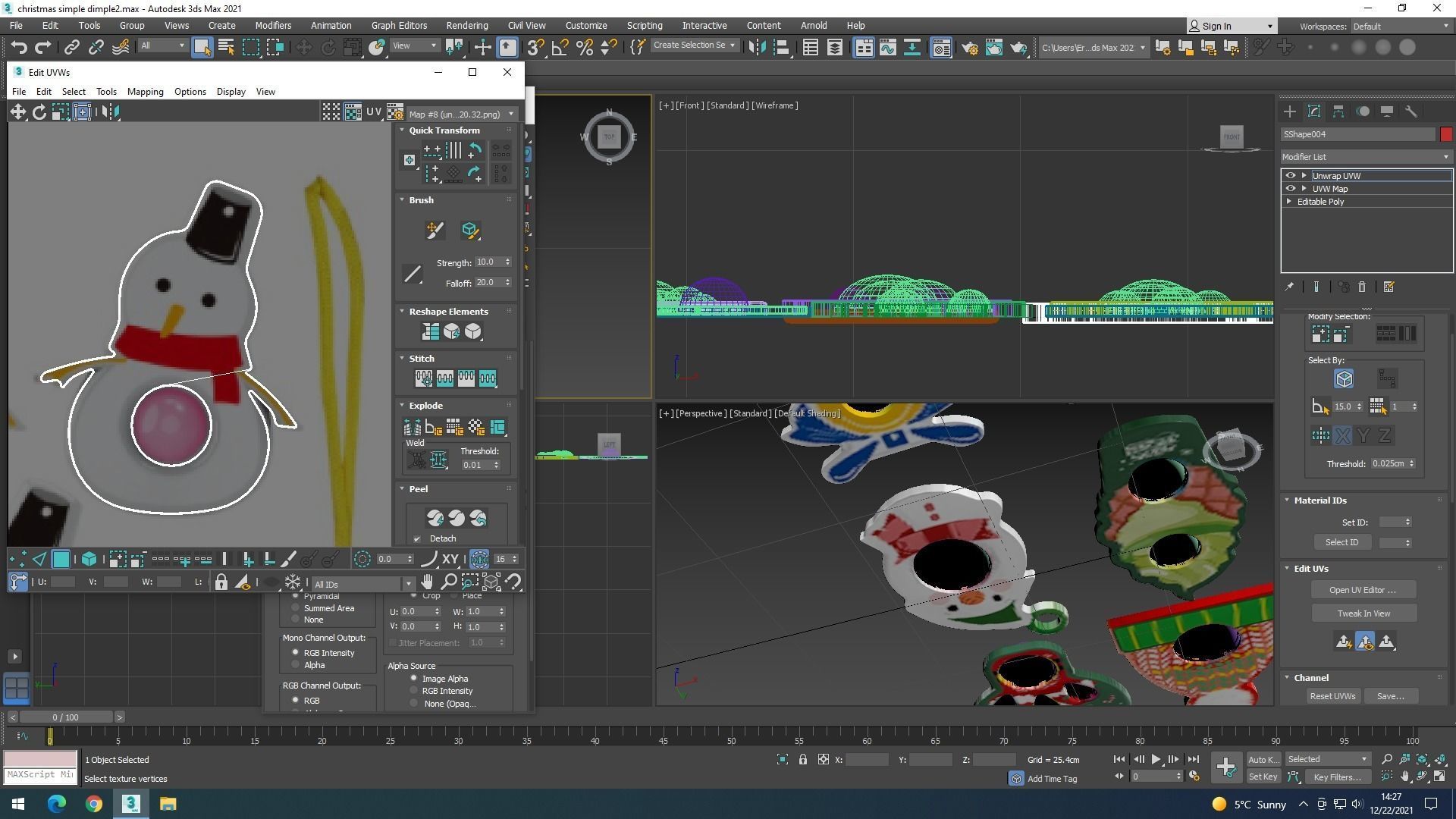Select the Angle Snap toggle icon
This screenshot has width=1456, height=819.
click(560, 47)
